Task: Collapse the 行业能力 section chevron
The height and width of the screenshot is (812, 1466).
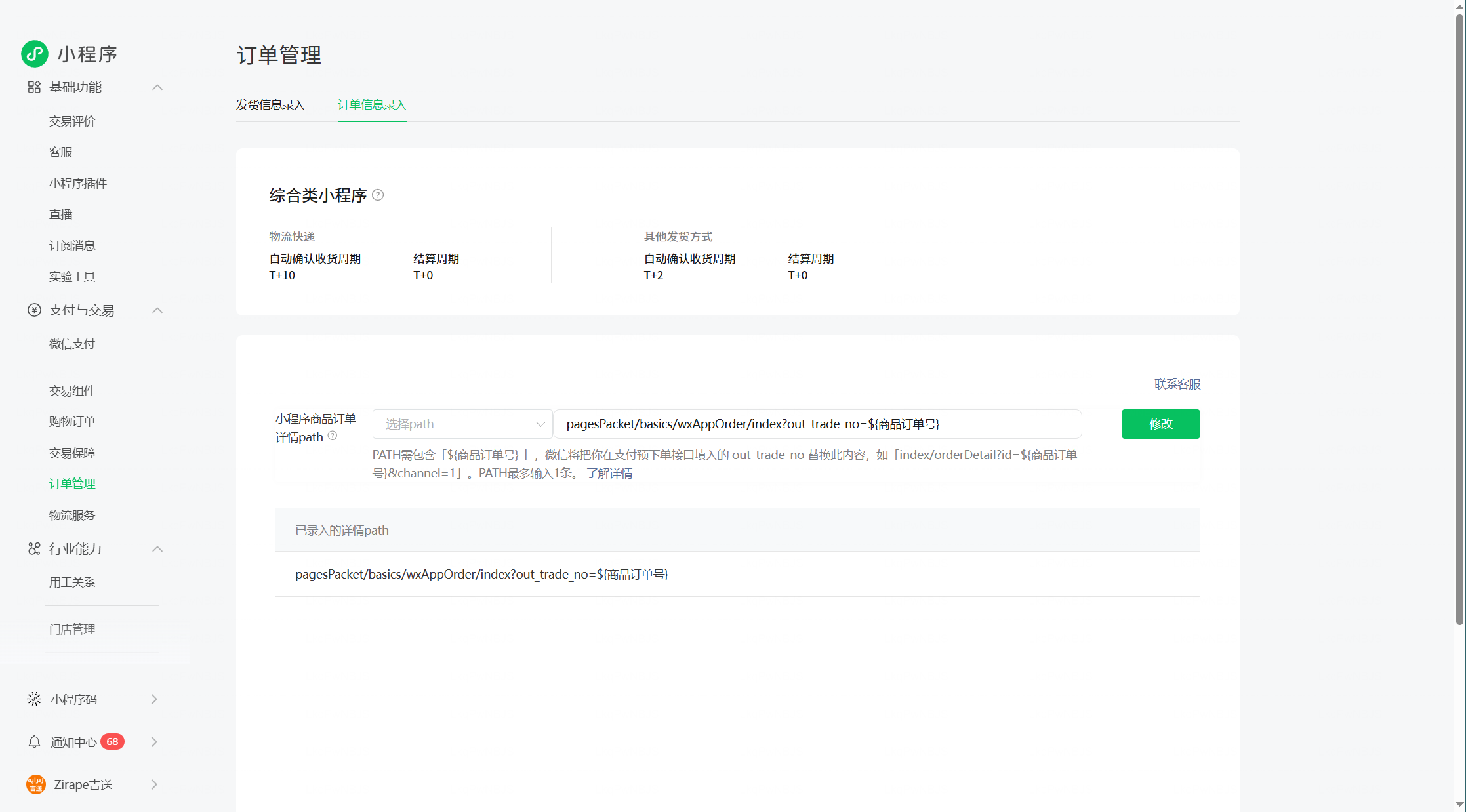Action: [x=157, y=549]
